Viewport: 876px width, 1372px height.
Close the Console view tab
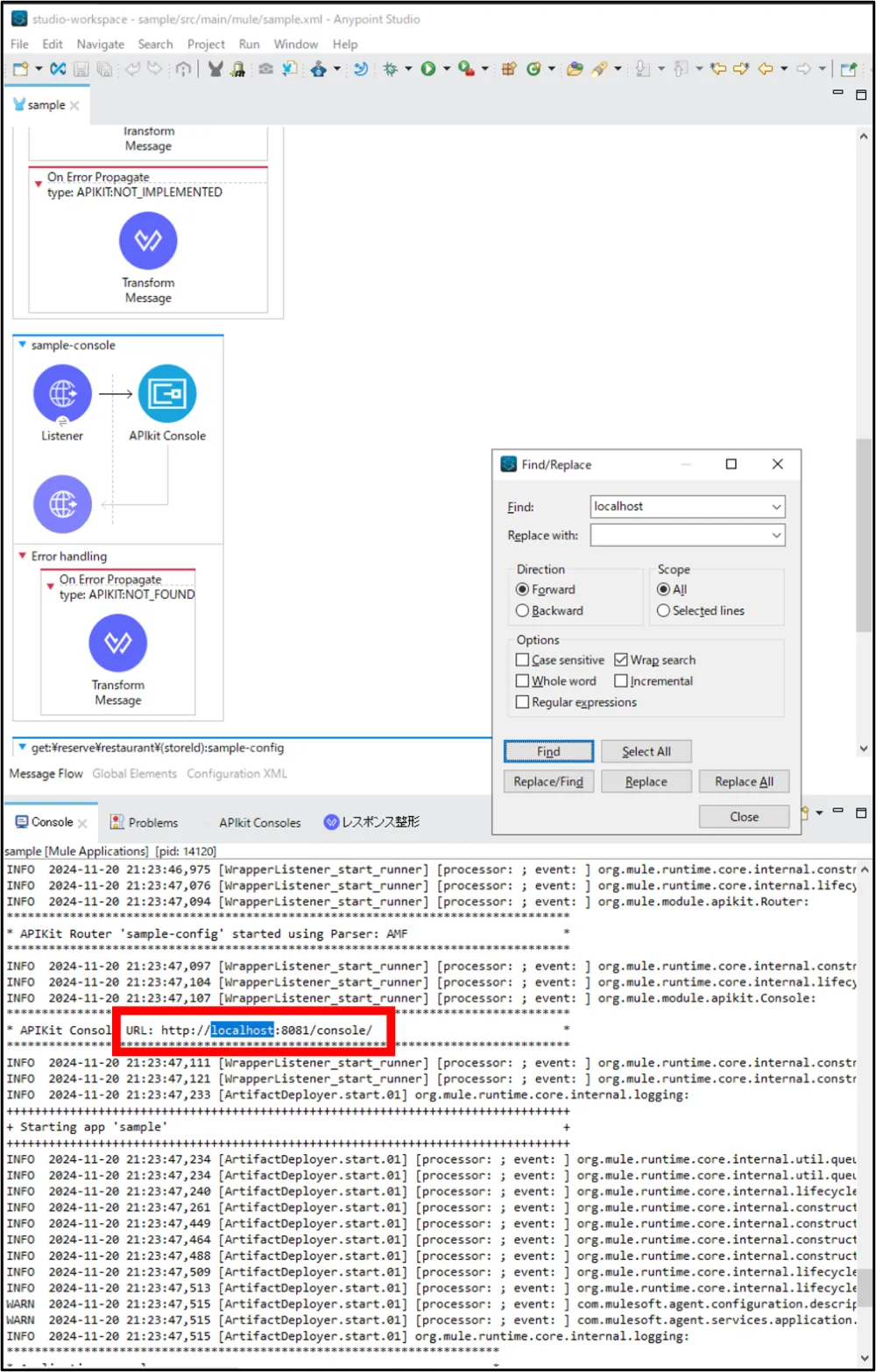82,823
